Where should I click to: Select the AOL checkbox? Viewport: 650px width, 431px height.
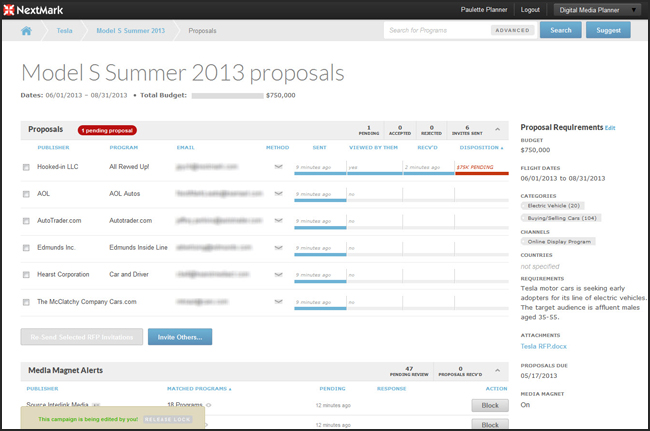(26, 194)
